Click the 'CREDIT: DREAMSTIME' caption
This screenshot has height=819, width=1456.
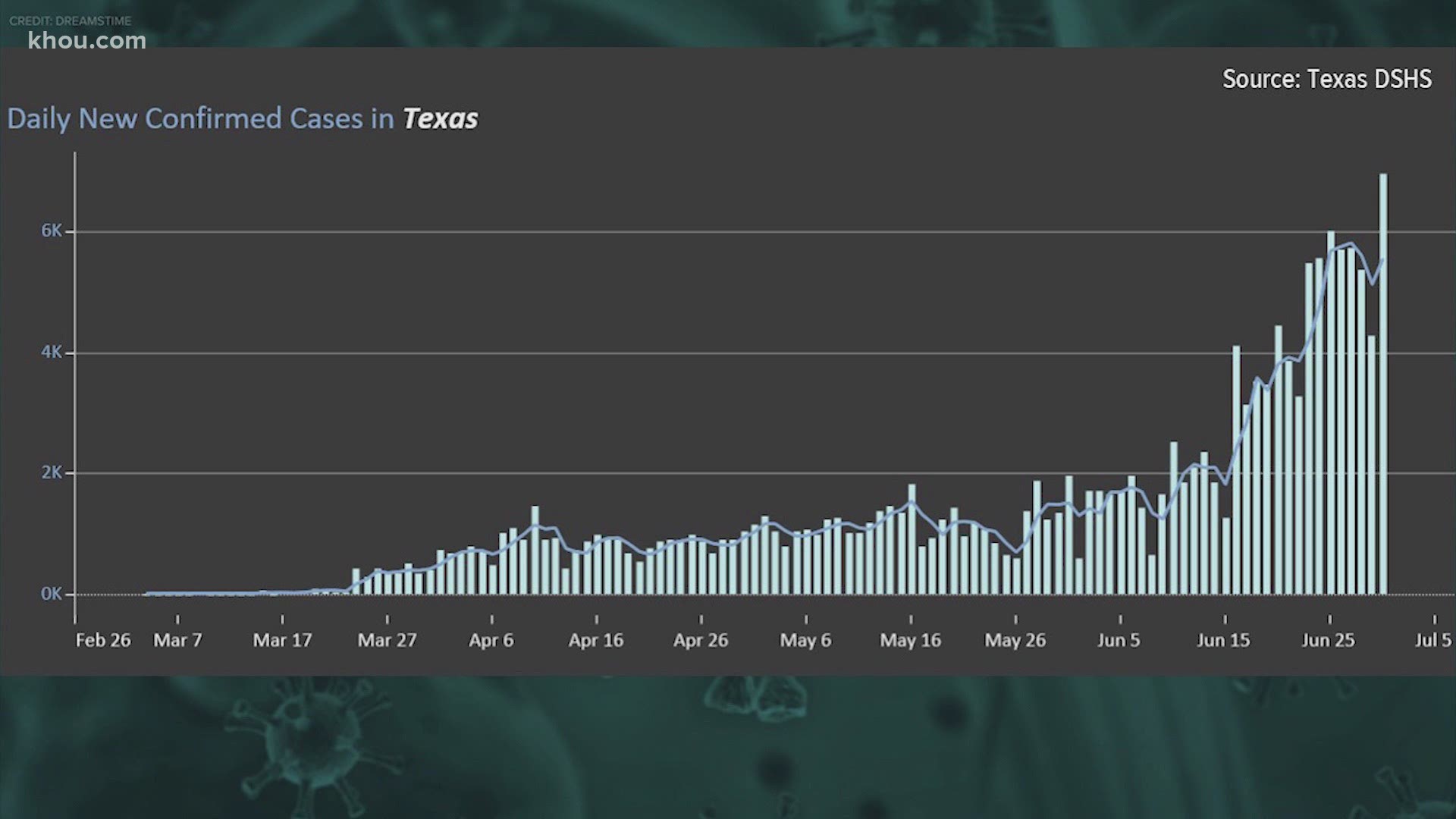[x=71, y=20]
